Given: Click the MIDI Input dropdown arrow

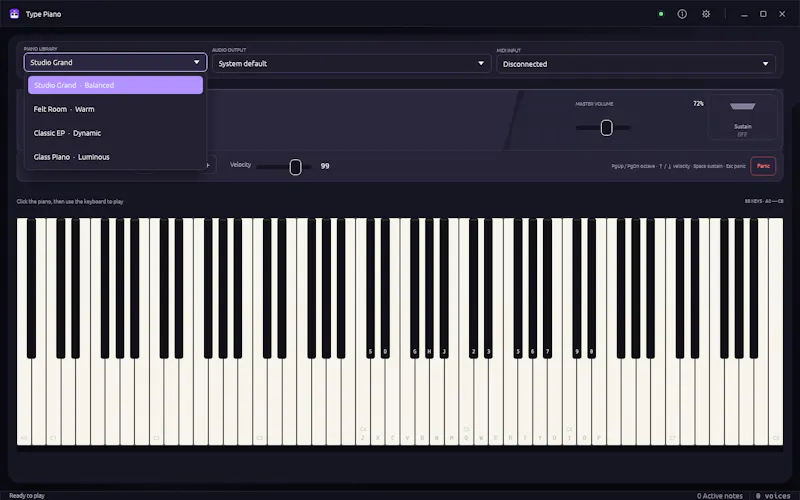Looking at the screenshot, I should pyautogui.click(x=765, y=64).
